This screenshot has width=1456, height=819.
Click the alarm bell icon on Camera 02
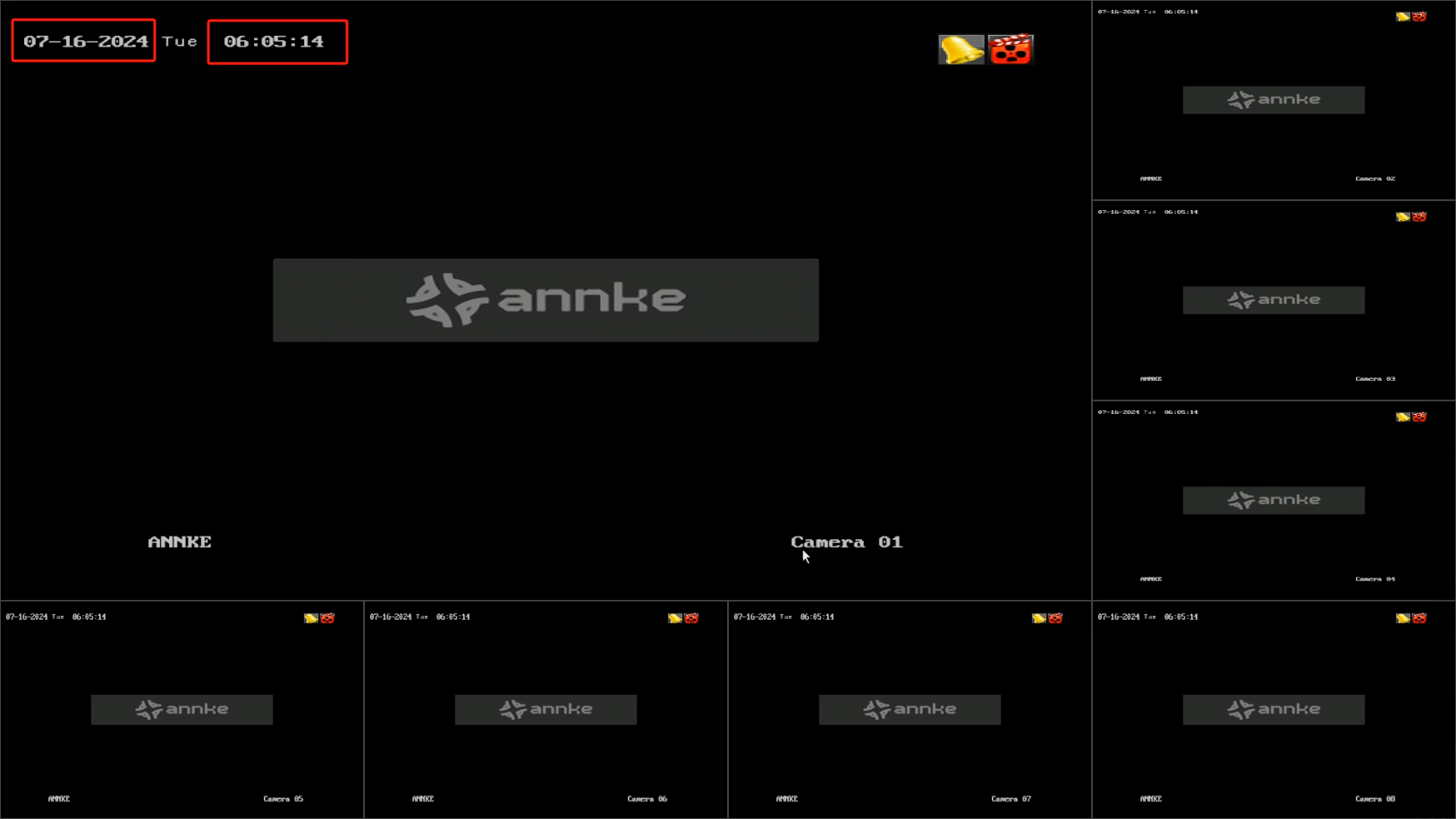1403,16
